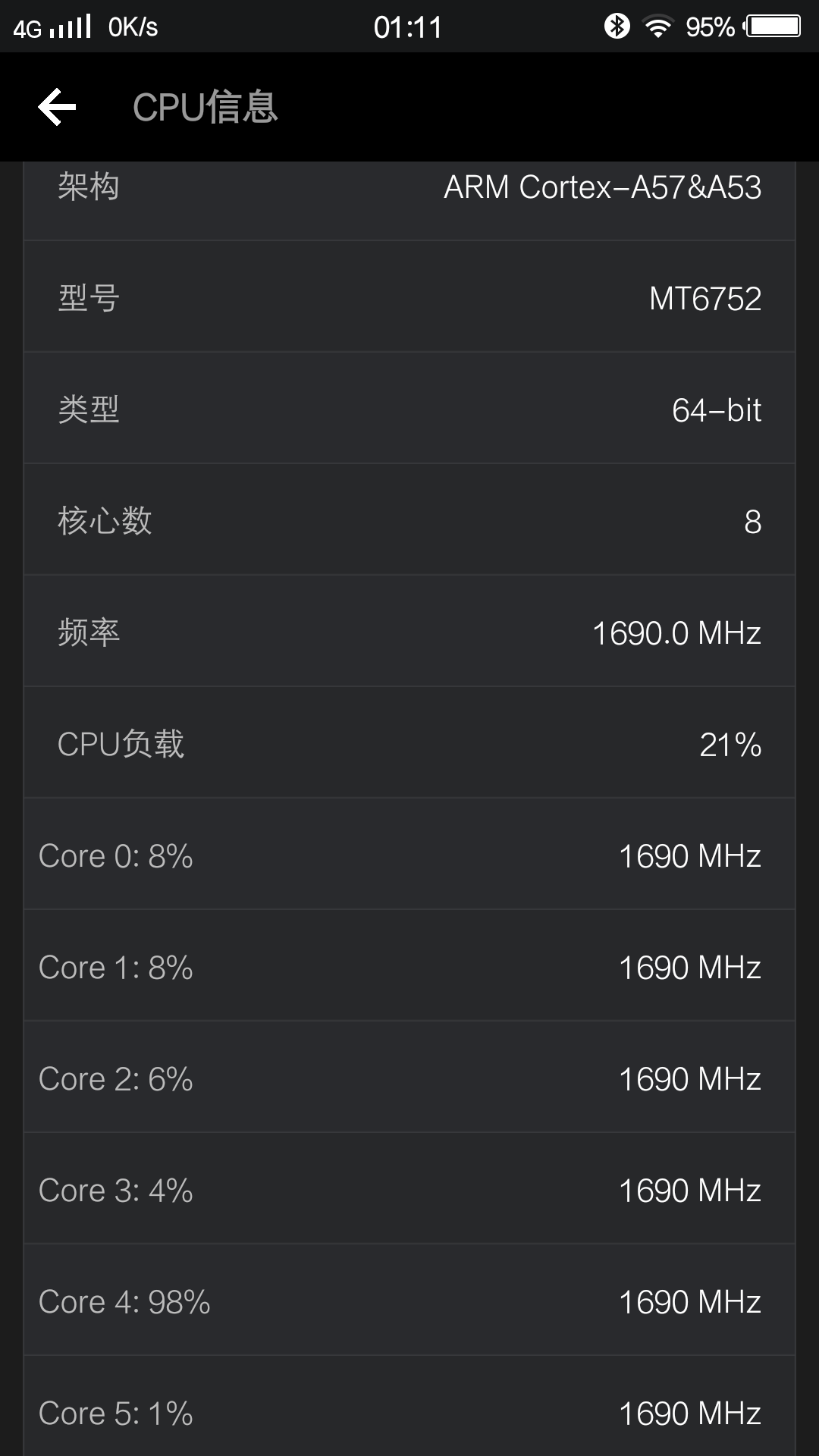Tap the MT6752 model value
Image resolution: width=819 pixels, height=1456 pixels.
[704, 298]
